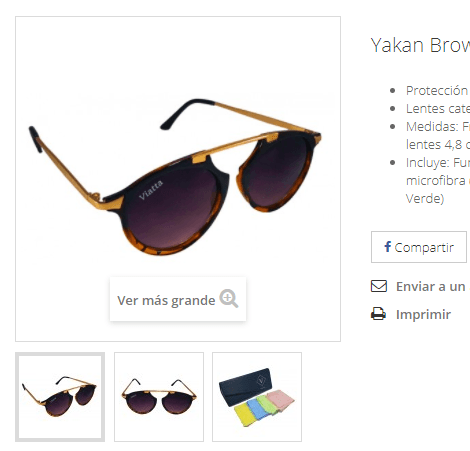
Task: Click the Lentes cate bullet line
Action: click(x=438, y=108)
